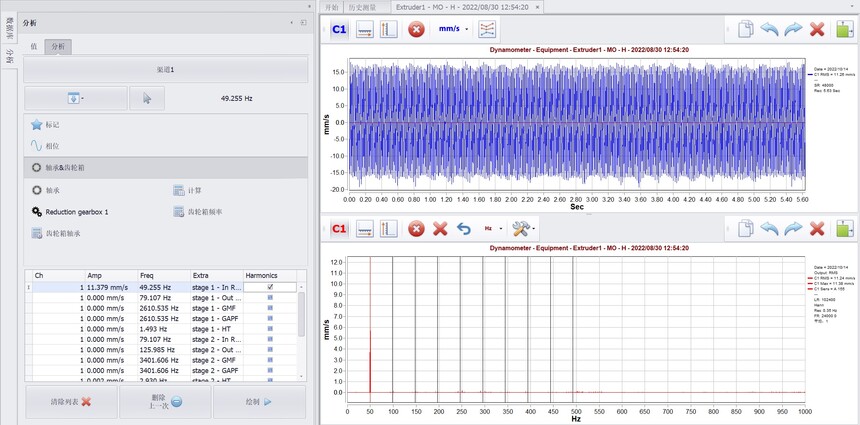Toggle C1 channel in the waveform toolbar
The width and height of the screenshot is (860, 425).
339,29
